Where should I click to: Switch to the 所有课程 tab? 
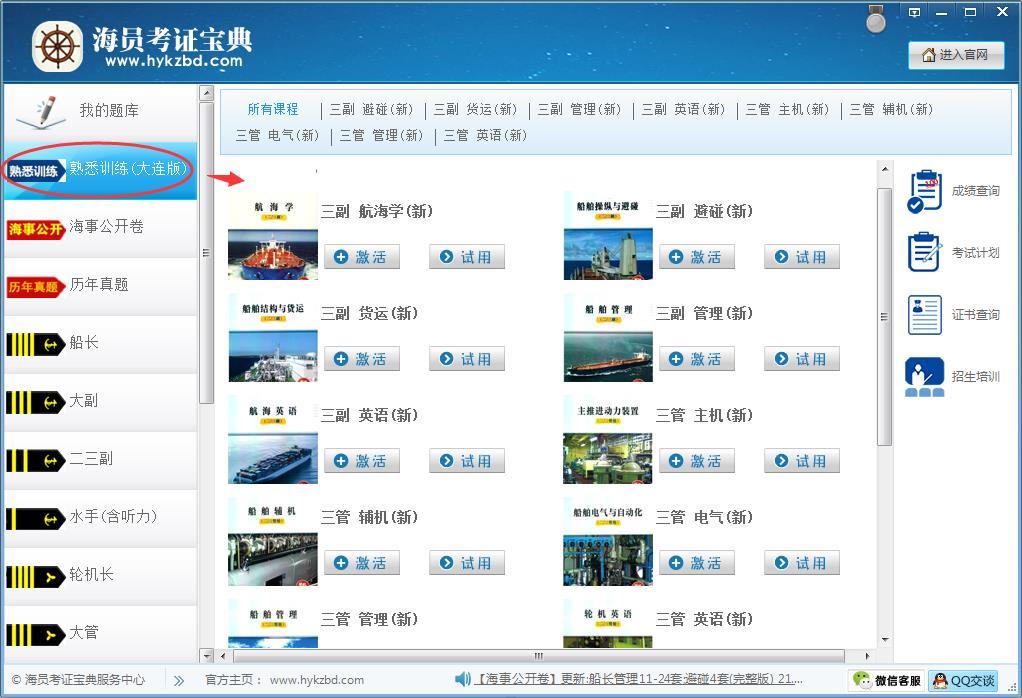(273, 109)
